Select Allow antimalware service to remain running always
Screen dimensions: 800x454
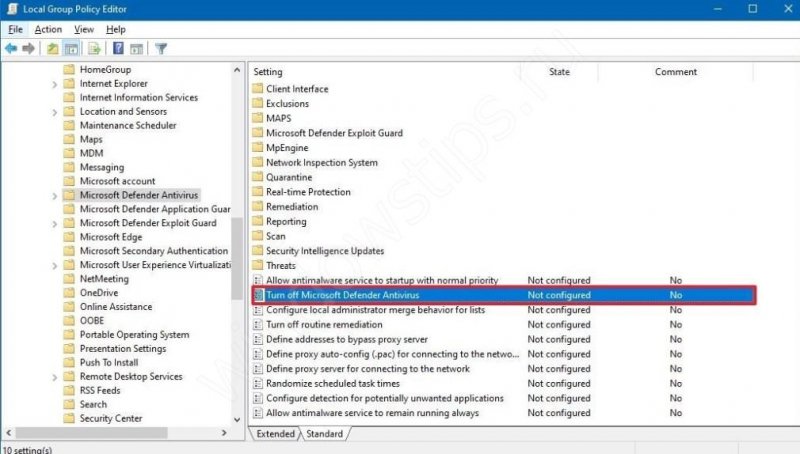[x=372, y=413]
